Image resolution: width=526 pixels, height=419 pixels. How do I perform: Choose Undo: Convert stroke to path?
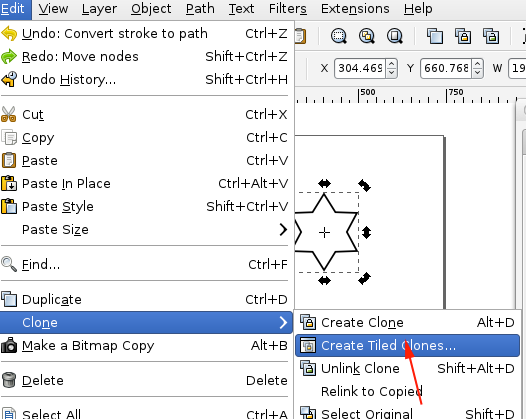click(x=145, y=34)
